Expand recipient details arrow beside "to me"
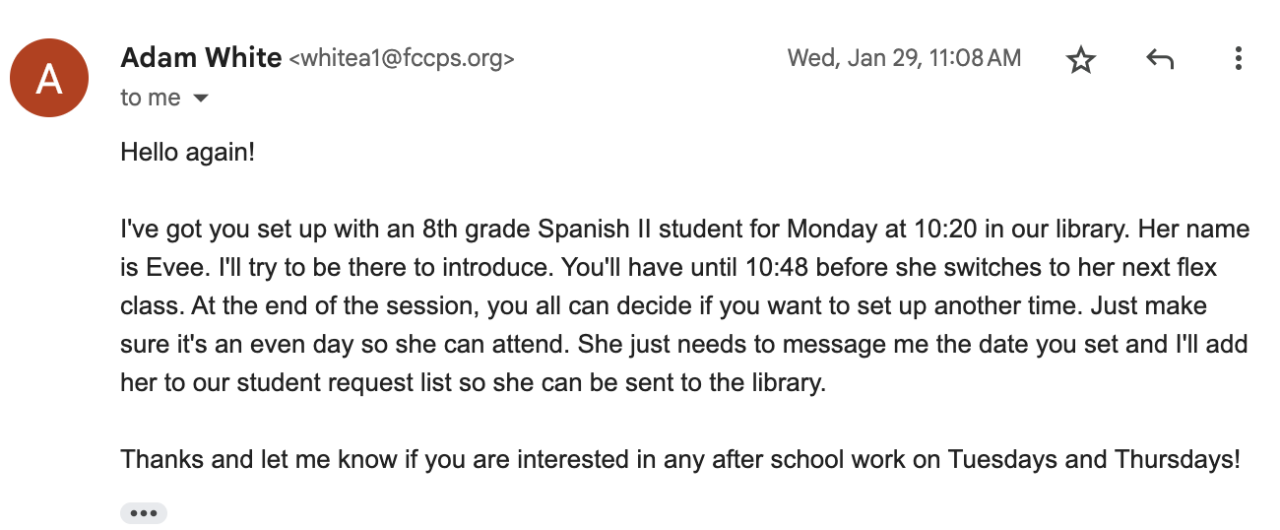The height and width of the screenshot is (530, 1280). pos(200,98)
